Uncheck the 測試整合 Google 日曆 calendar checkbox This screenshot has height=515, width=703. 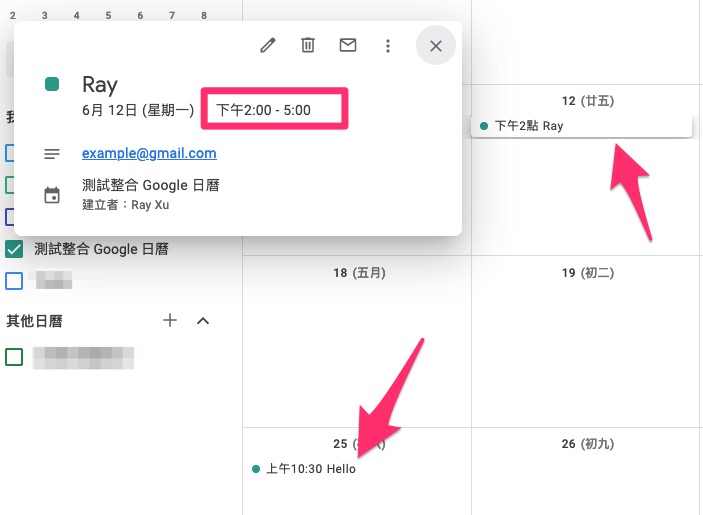tap(14, 249)
